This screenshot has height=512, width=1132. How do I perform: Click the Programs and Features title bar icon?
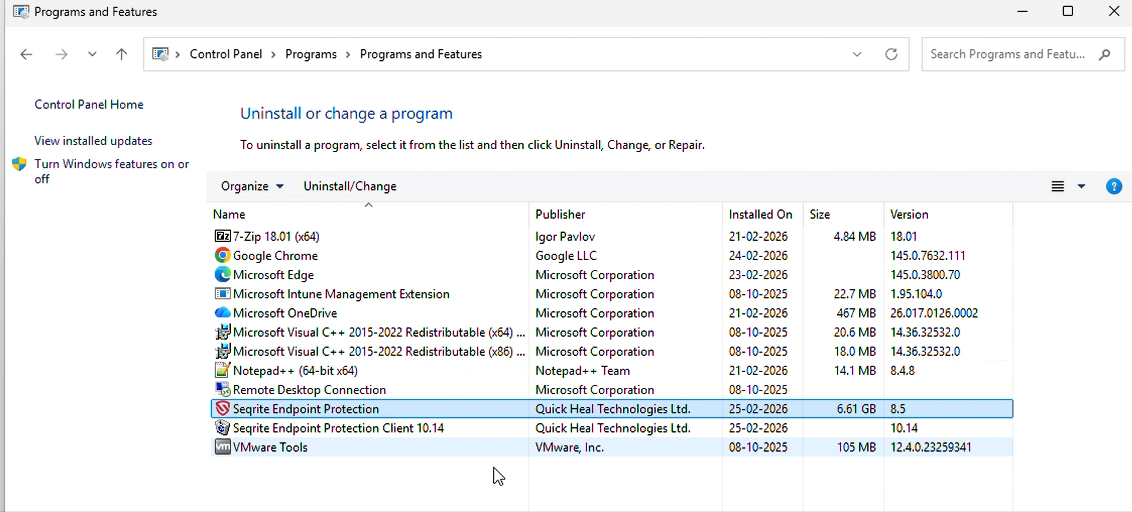(20, 12)
